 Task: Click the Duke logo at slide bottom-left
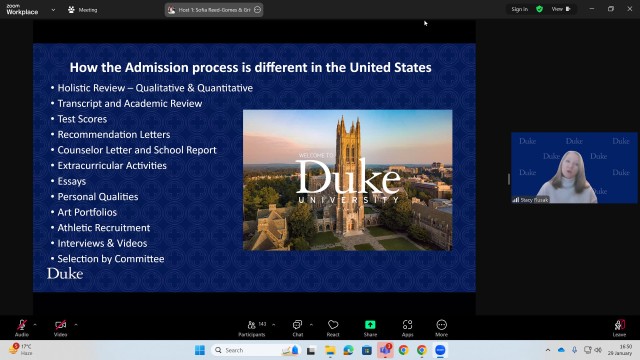(x=65, y=273)
